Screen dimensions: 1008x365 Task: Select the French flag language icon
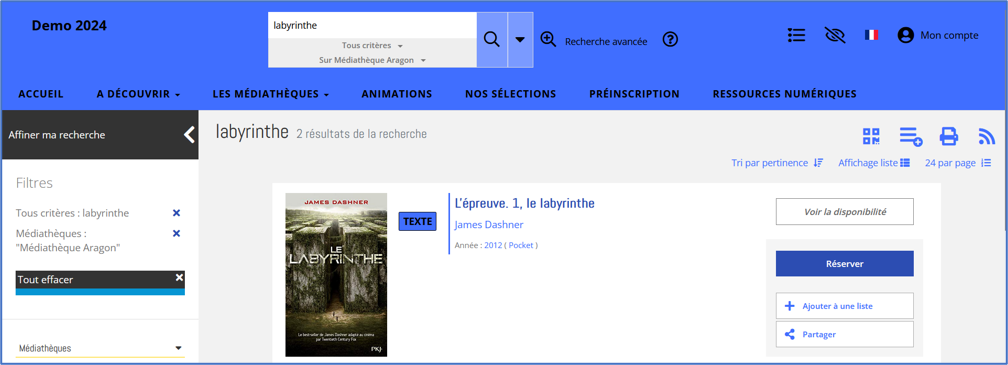point(871,35)
